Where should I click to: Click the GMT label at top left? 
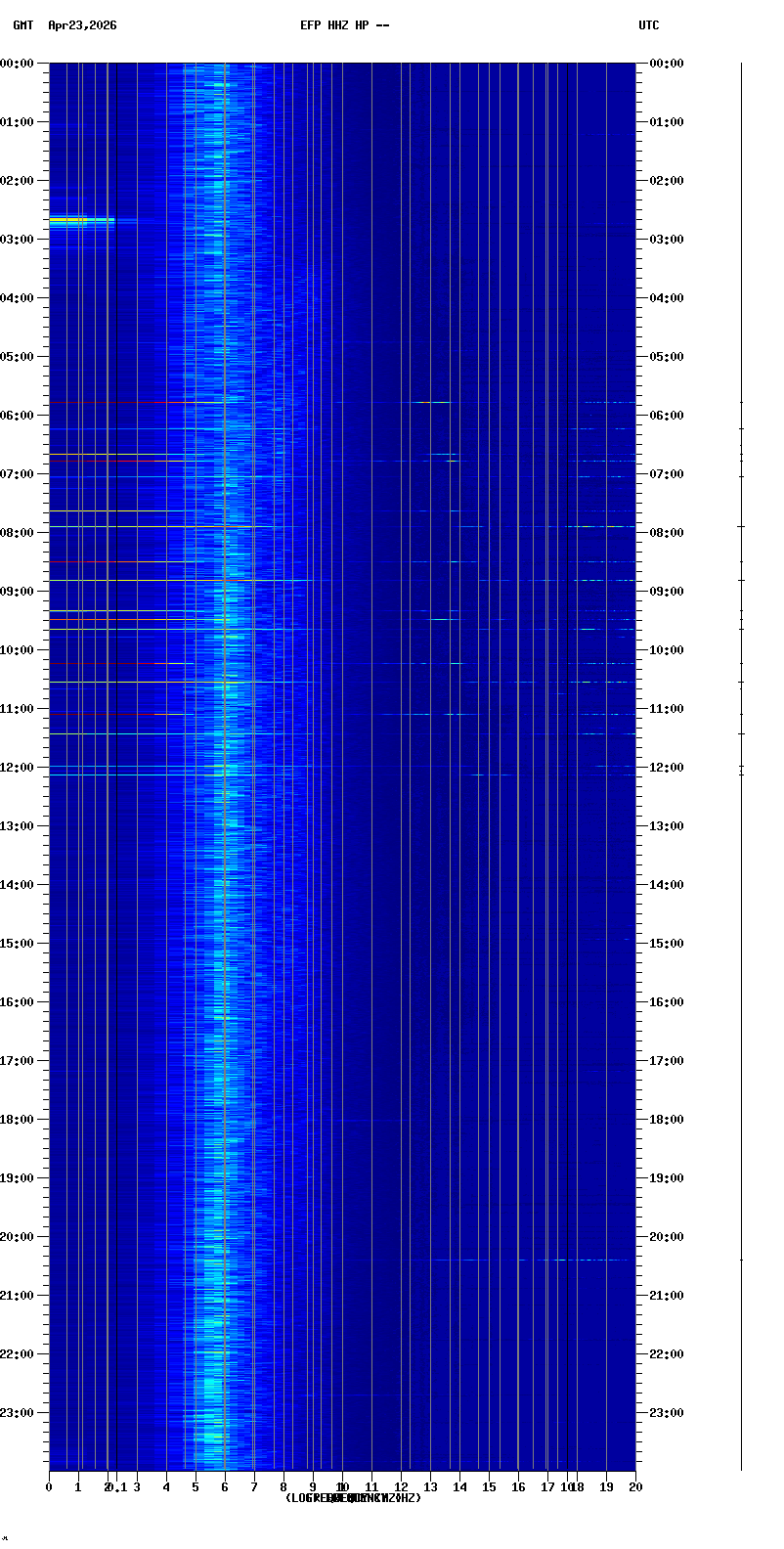click(x=22, y=25)
